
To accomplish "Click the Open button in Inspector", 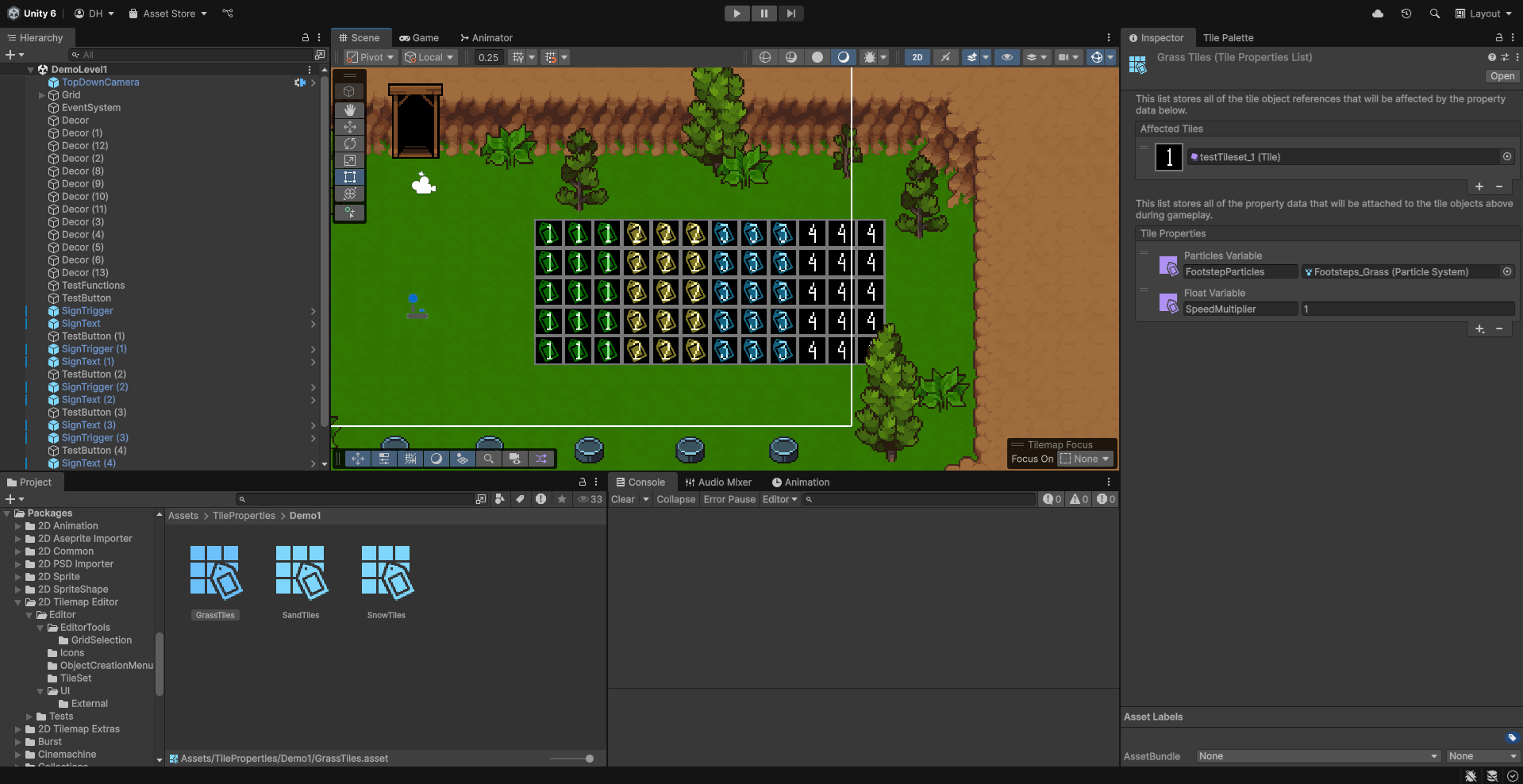I will (1502, 76).
